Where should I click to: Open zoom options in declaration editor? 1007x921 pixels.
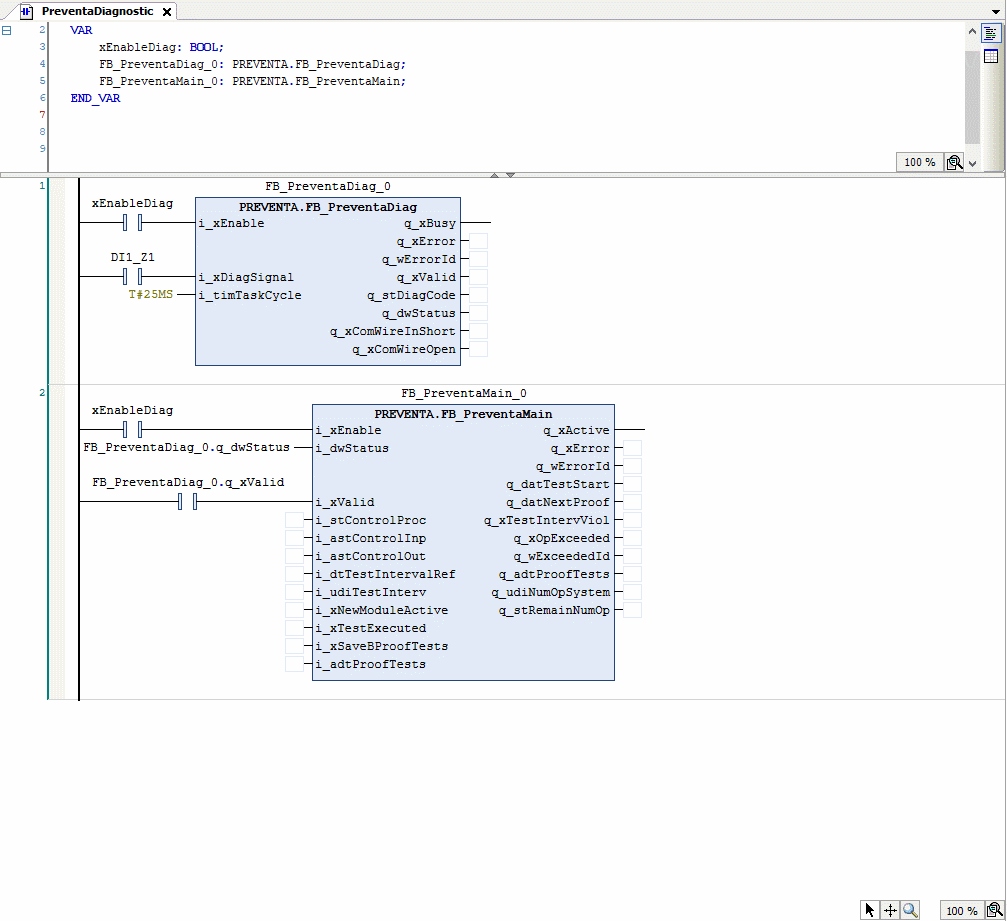click(x=954, y=162)
